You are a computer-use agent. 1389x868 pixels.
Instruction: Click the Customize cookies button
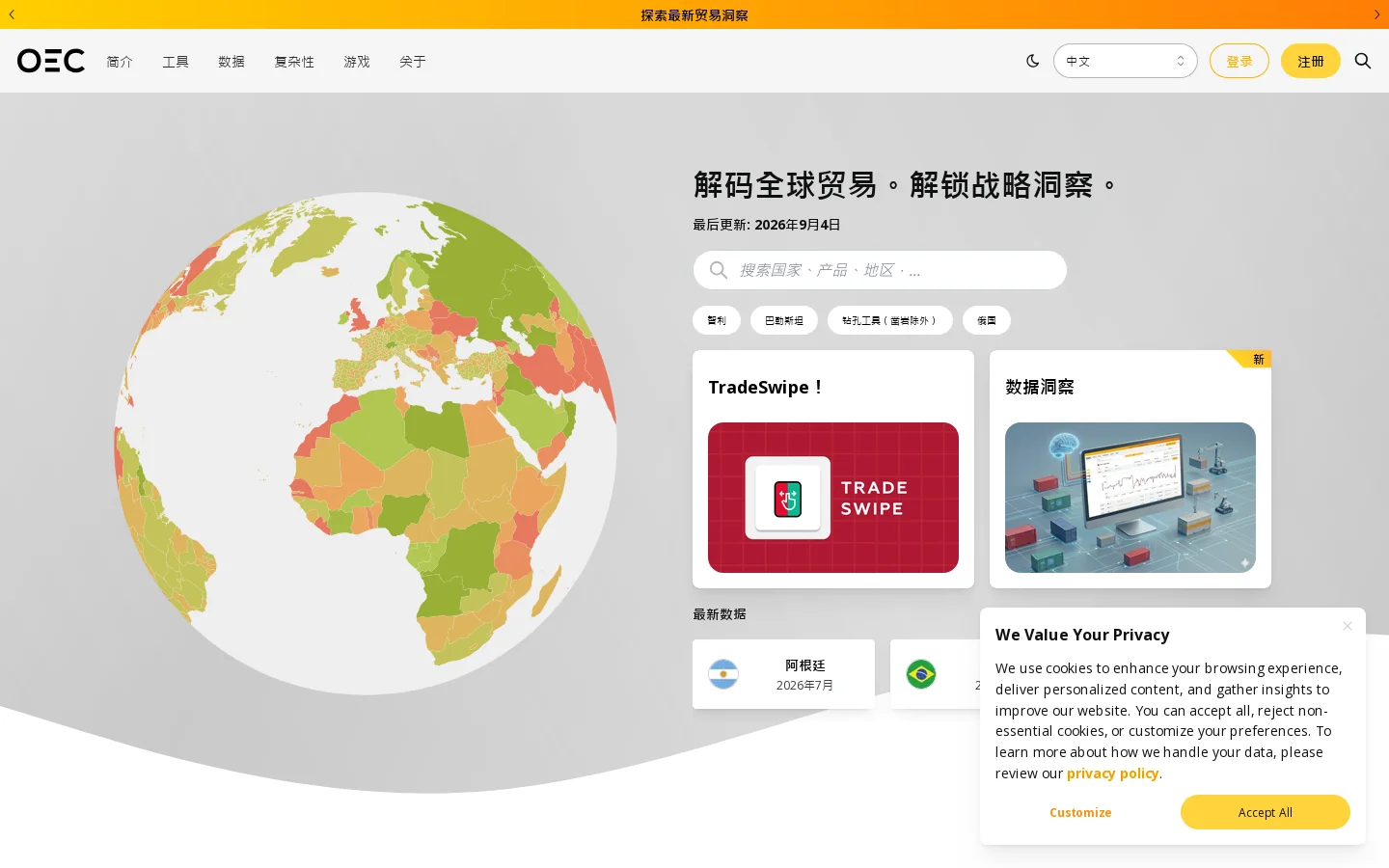pyautogui.click(x=1080, y=812)
